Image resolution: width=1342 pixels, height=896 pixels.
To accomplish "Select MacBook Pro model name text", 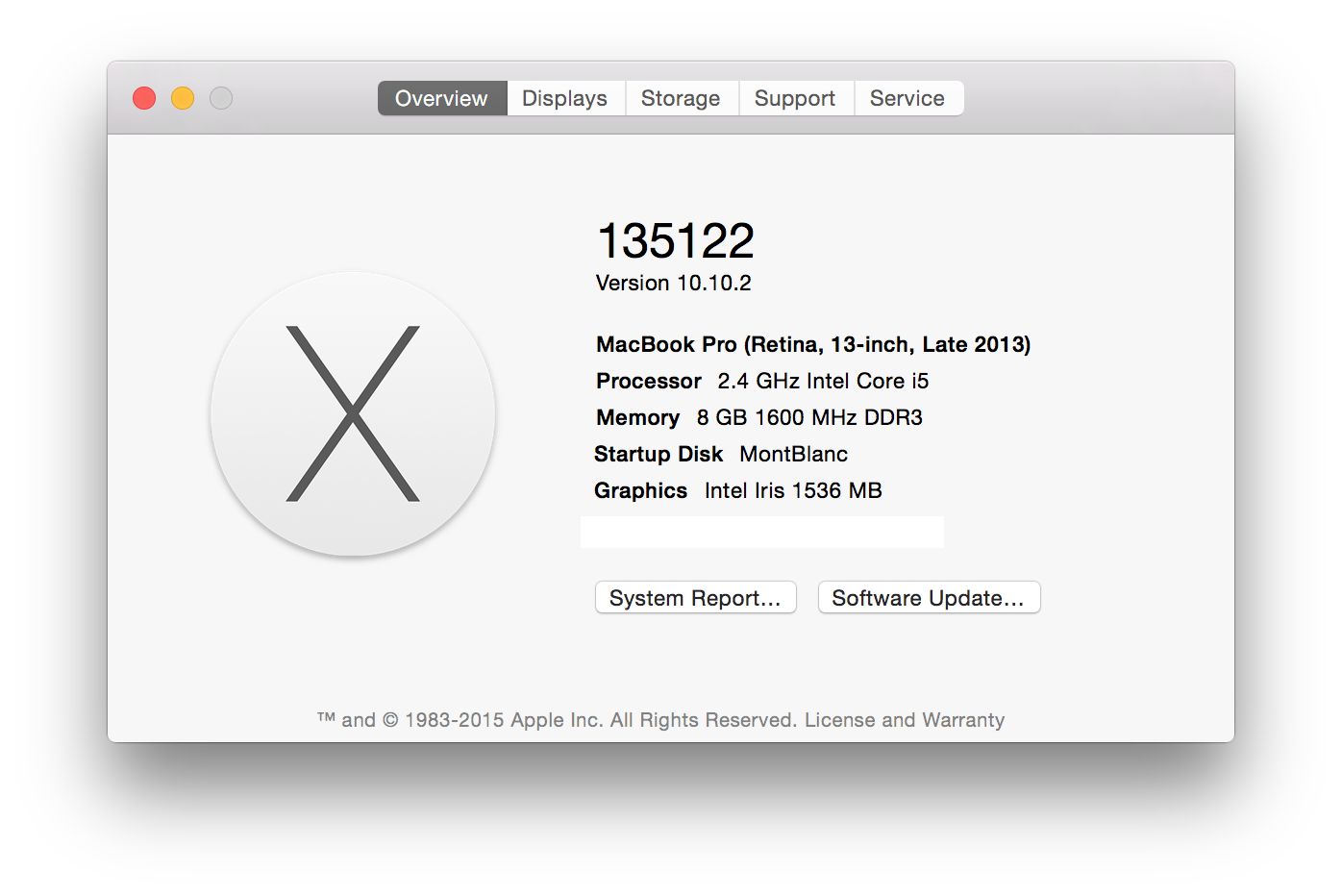I will pos(813,344).
